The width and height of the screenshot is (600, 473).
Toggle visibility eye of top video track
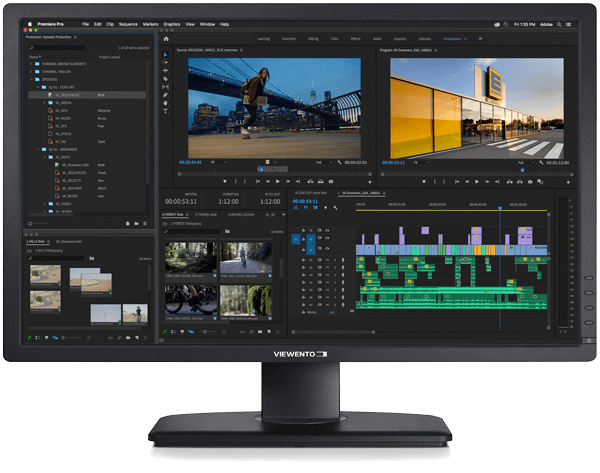point(327,231)
